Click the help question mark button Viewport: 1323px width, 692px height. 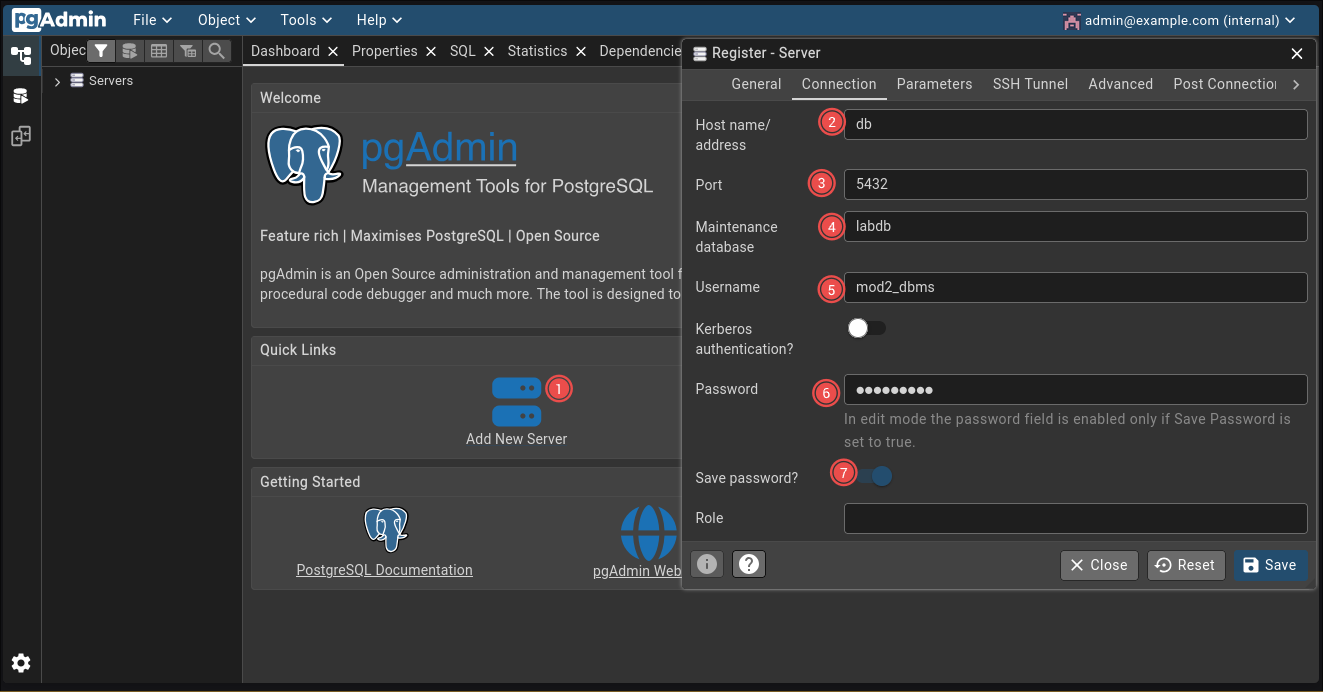click(x=749, y=565)
